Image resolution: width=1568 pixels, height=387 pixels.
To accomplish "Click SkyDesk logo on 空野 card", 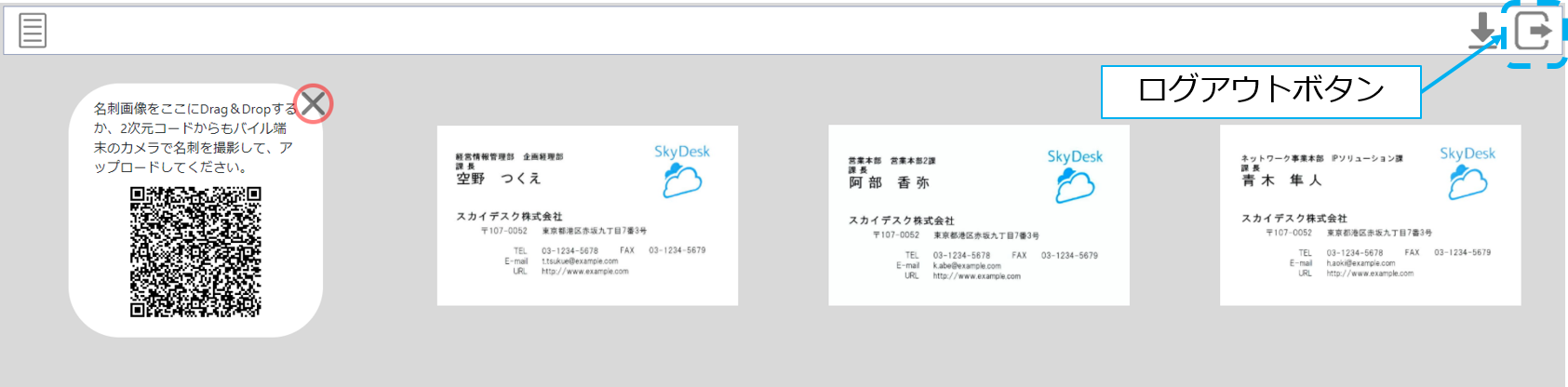I will pos(682,170).
